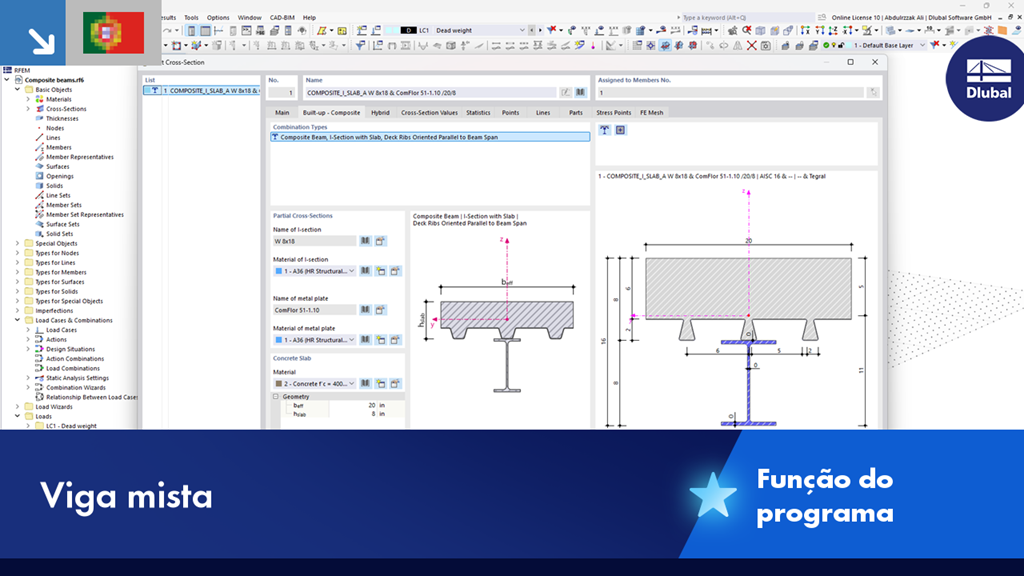
Task: Click the license info icon beside search box
Action: [822, 18]
